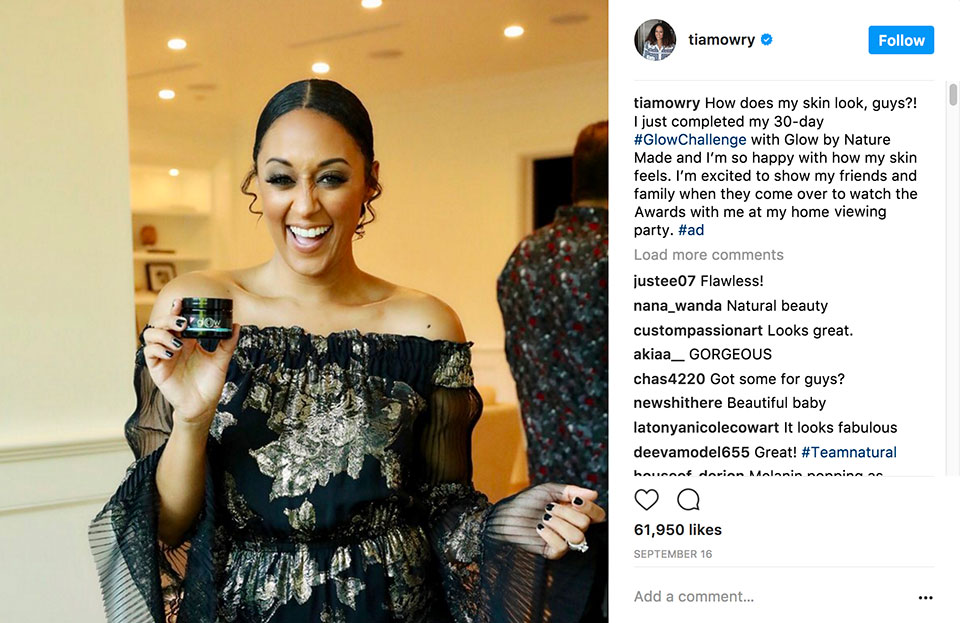Open the #Teamnatural hashtag link
The width and height of the screenshot is (960, 623).
coord(849,452)
